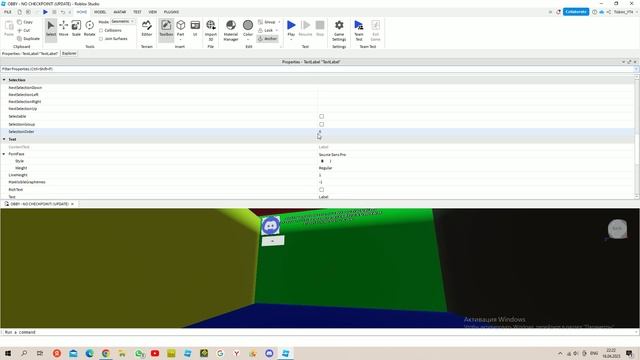Close the OBBY place tab

(72, 204)
